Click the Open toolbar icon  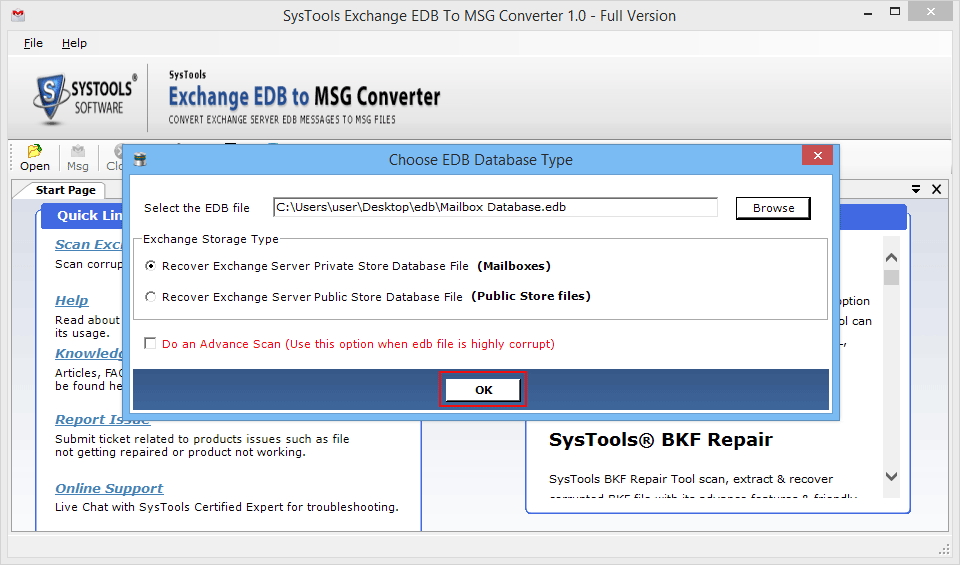tap(34, 157)
